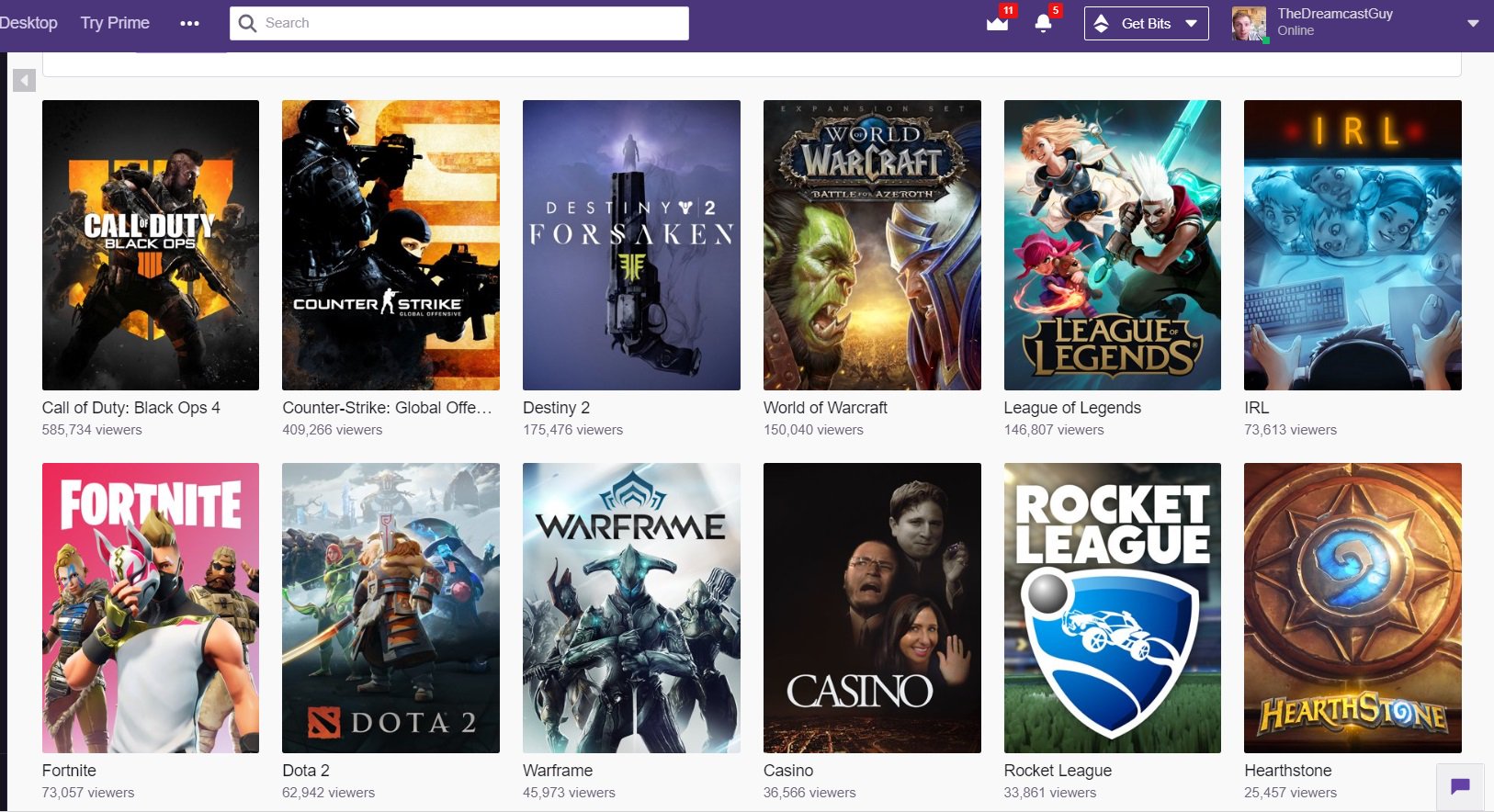1494x812 pixels.
Task: Open the chat bubble button
Action: coord(1460,786)
